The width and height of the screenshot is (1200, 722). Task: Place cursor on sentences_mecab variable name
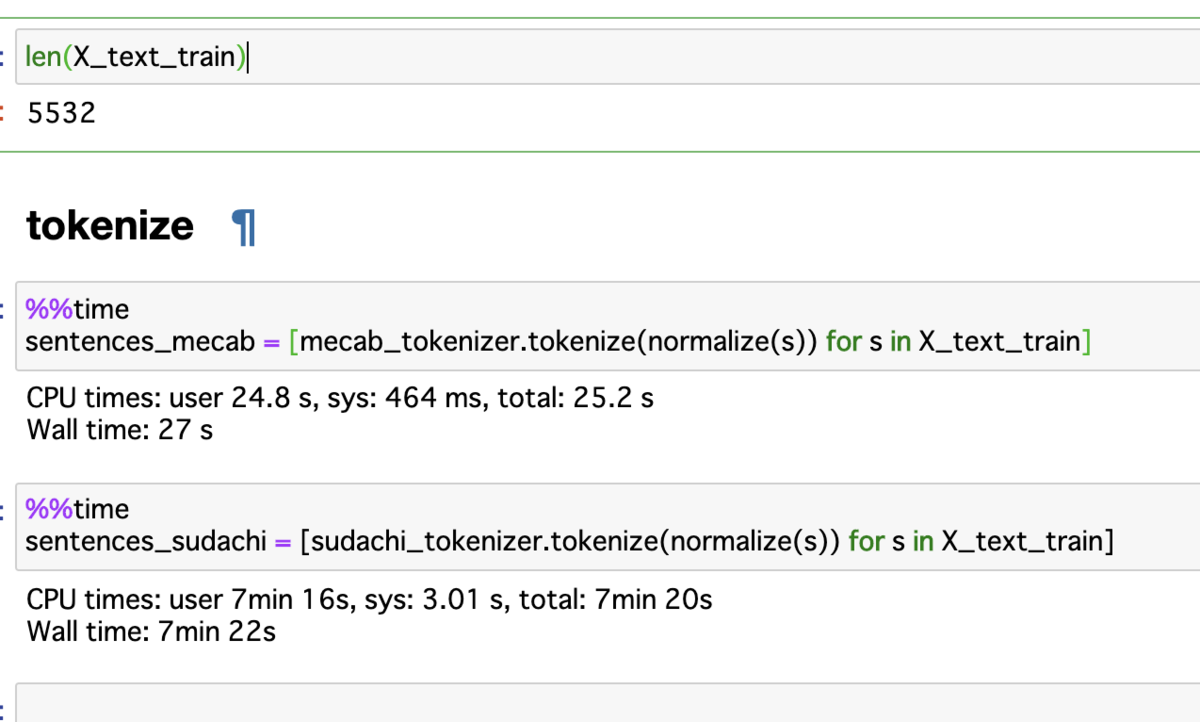tap(140, 342)
